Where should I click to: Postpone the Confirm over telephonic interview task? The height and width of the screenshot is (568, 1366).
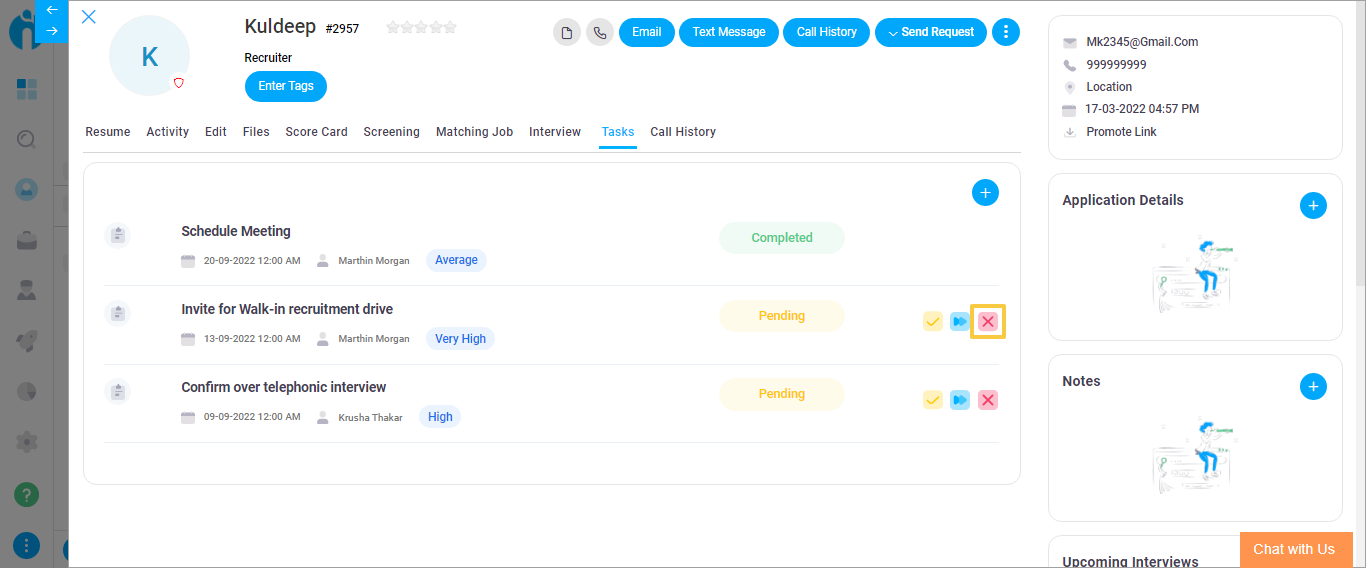[960, 400]
